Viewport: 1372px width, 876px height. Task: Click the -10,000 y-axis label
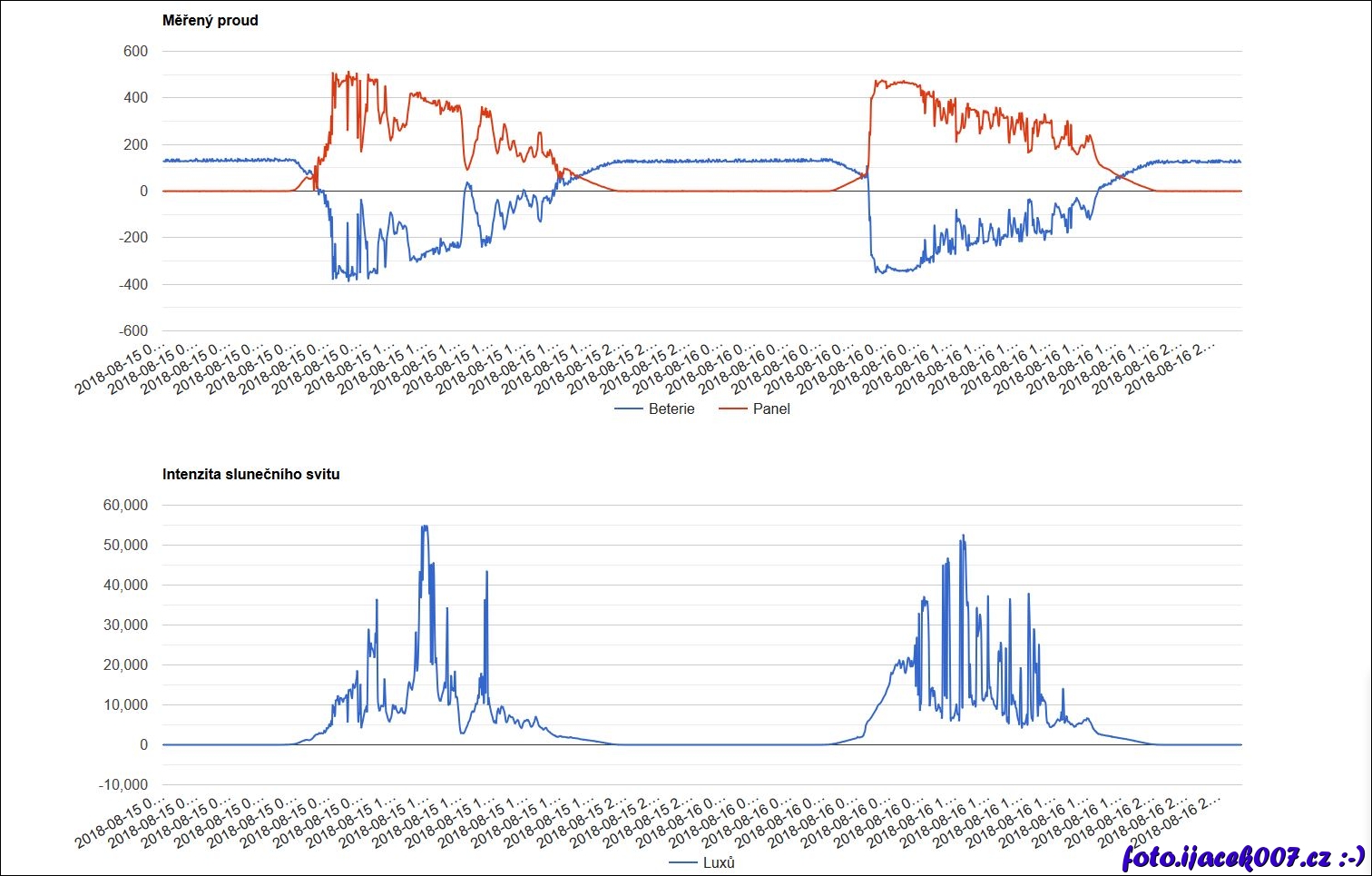tap(123, 784)
